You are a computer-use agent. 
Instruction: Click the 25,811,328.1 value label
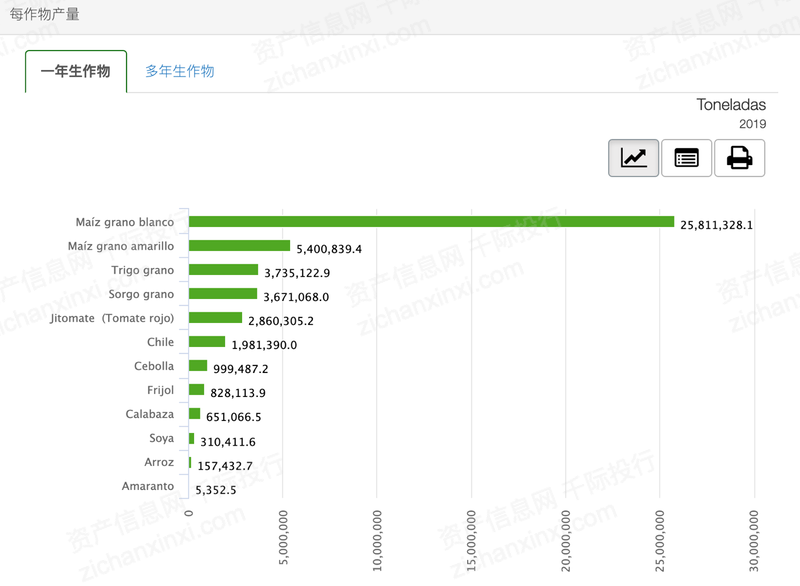point(716,225)
